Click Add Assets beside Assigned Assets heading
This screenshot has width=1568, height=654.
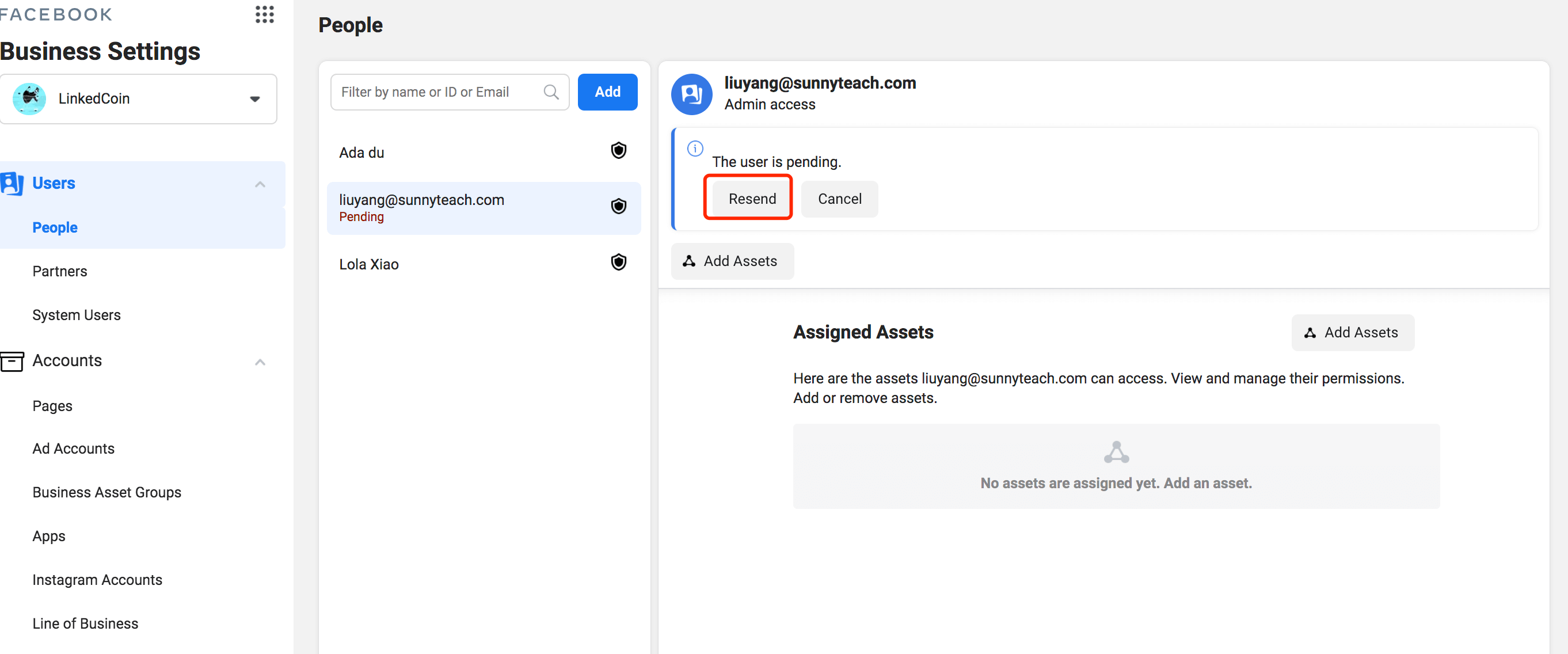click(x=1353, y=333)
